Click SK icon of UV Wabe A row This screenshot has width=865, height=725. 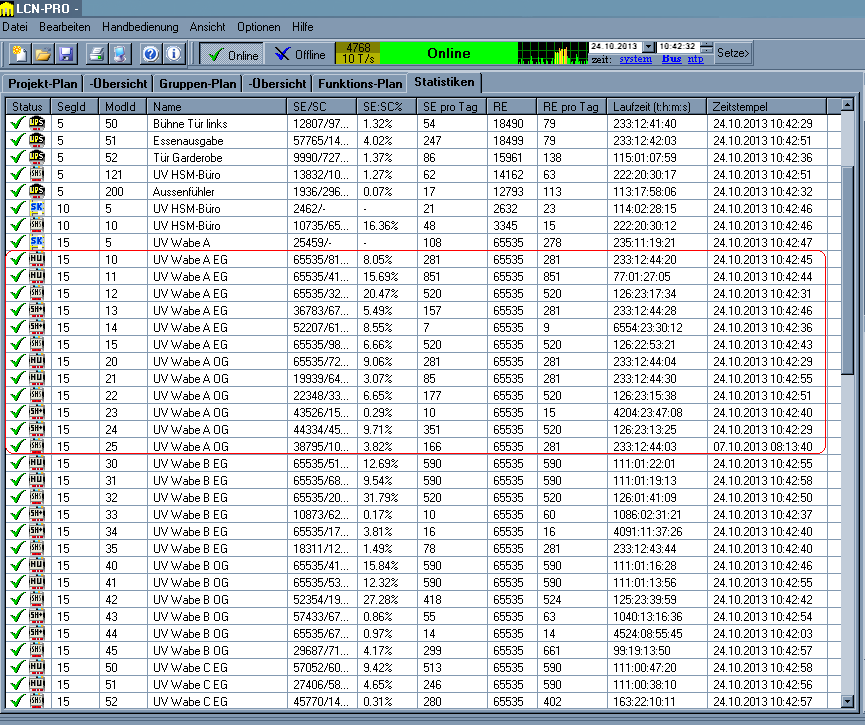coord(37,242)
